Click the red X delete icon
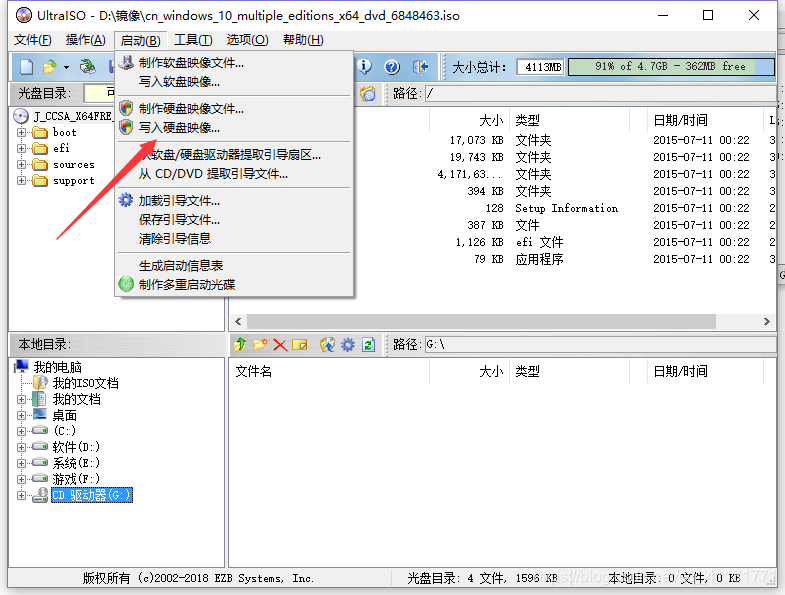785x595 pixels. point(280,345)
